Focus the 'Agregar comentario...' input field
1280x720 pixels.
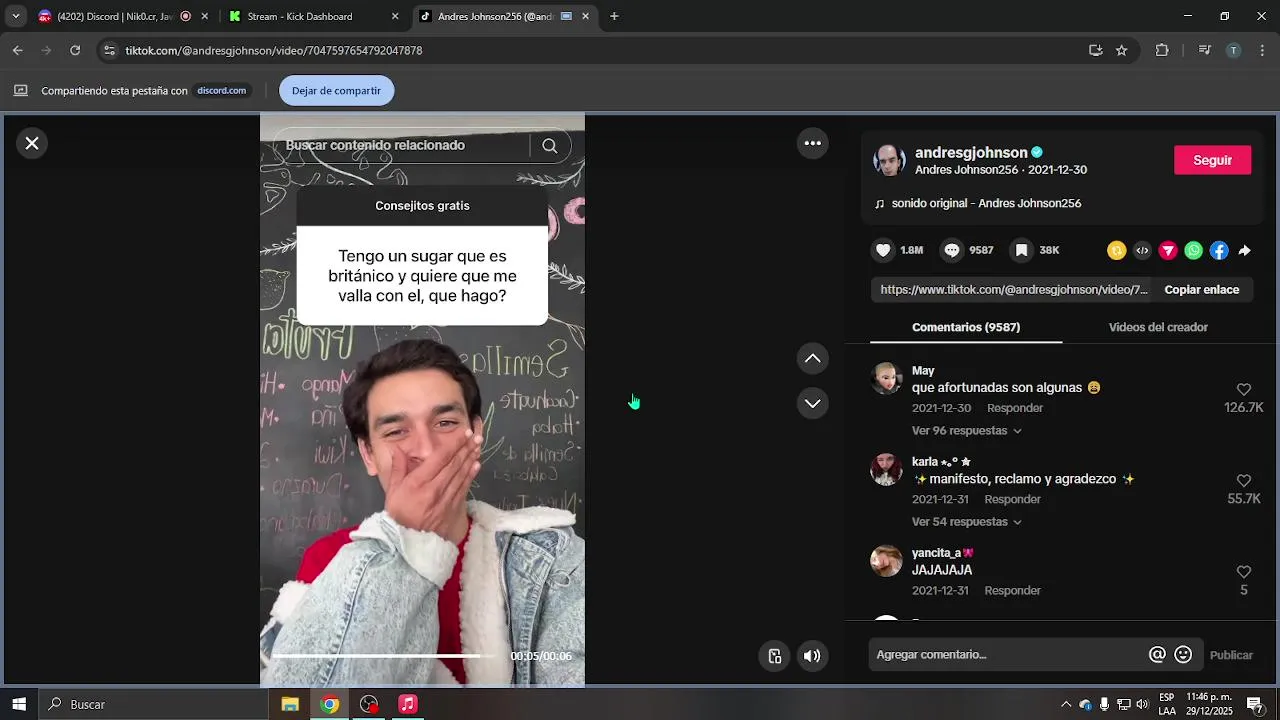(x=1008, y=655)
